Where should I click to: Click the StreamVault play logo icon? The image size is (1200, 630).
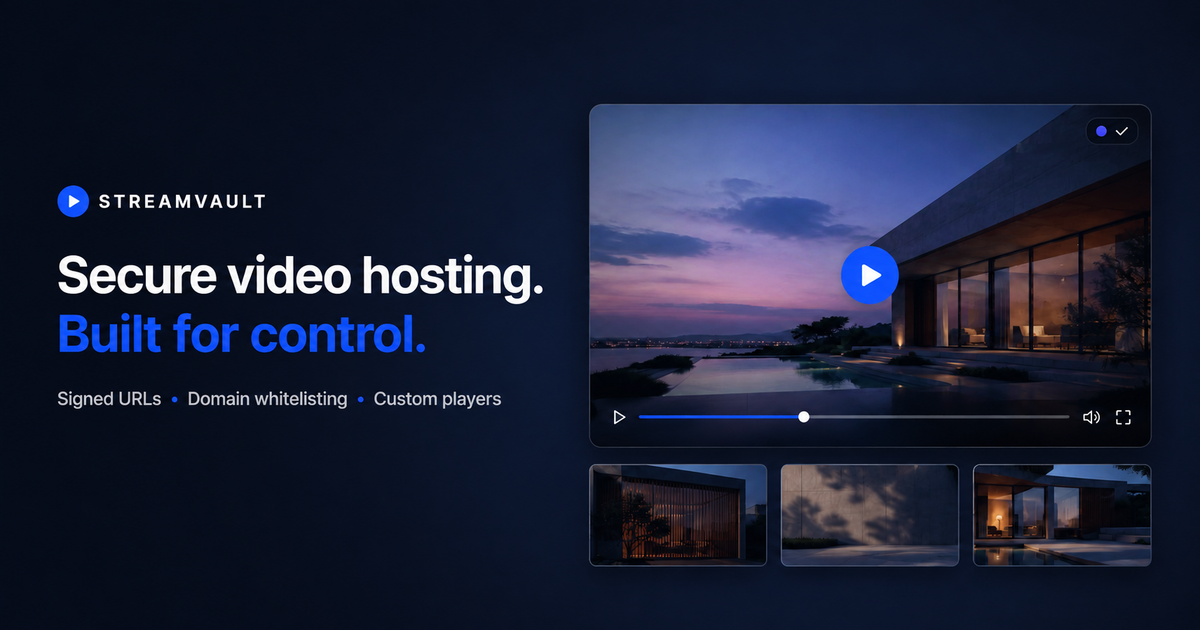[x=73, y=201]
